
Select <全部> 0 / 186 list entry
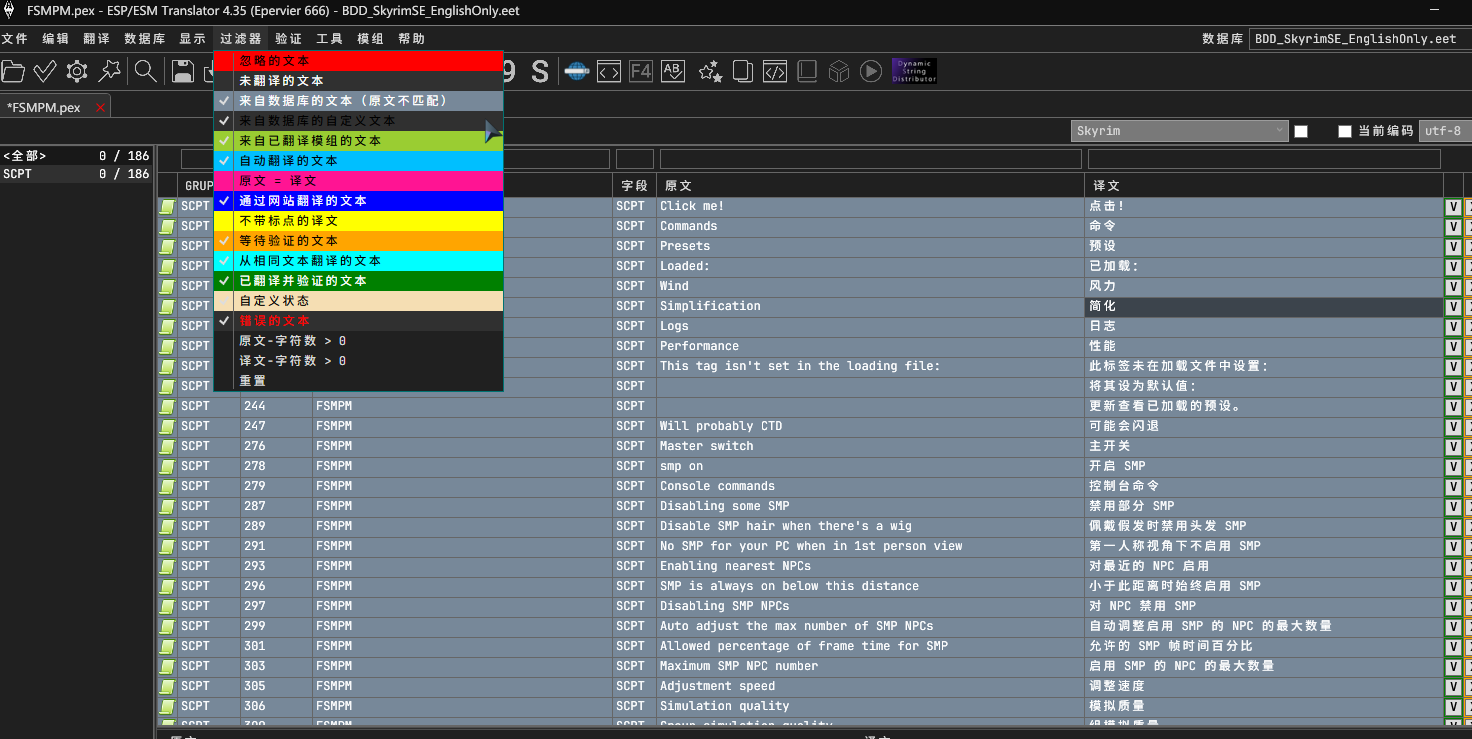[76, 156]
